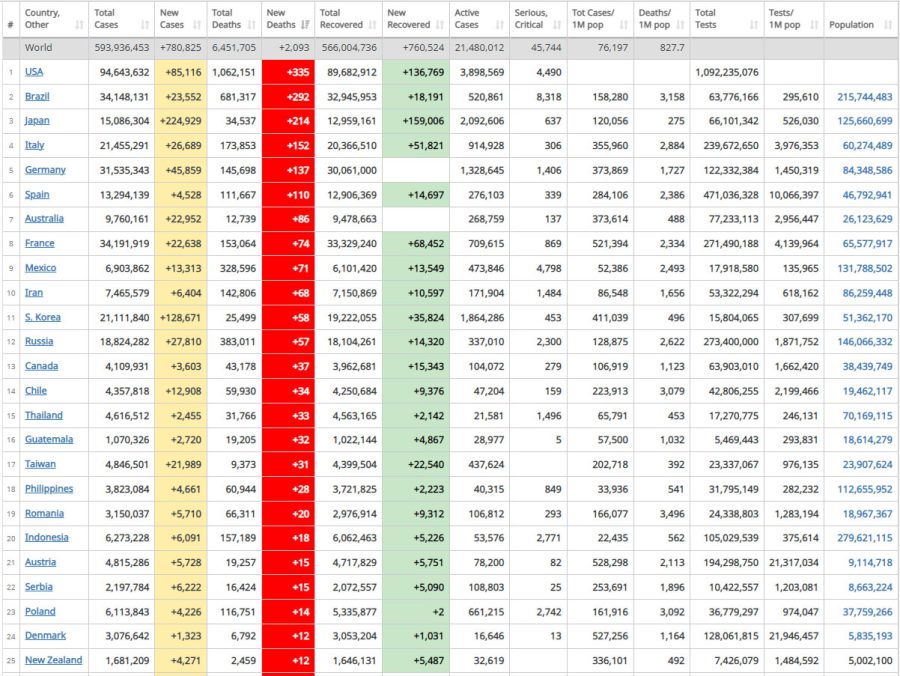
Task: Open Russia population link 146,066,332
Action: [x=864, y=342]
